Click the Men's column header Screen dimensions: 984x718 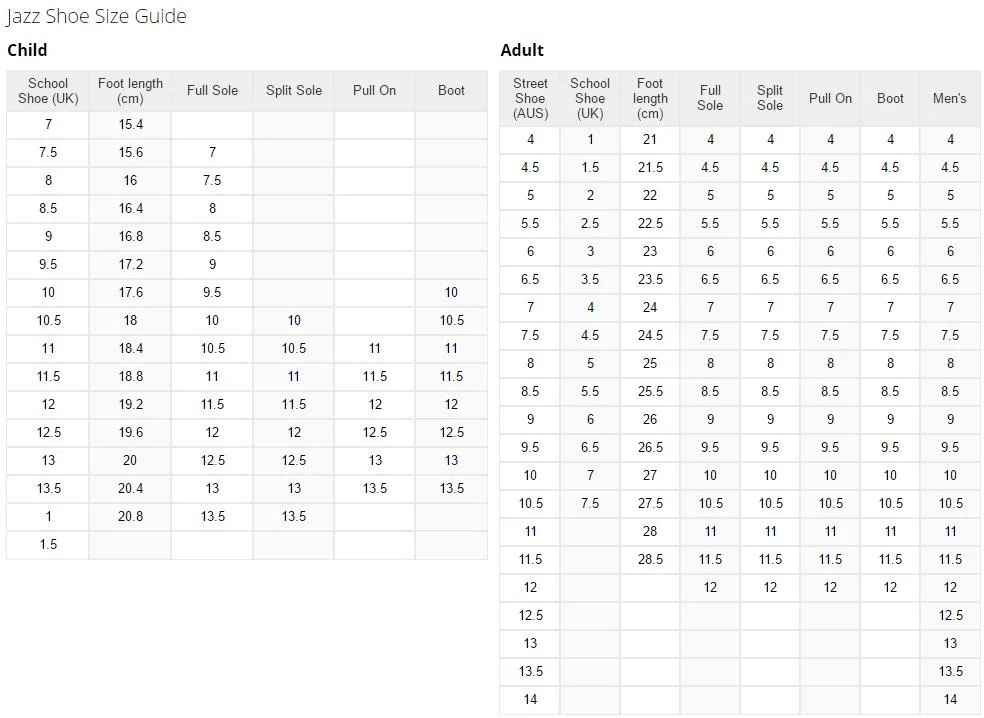(949, 99)
